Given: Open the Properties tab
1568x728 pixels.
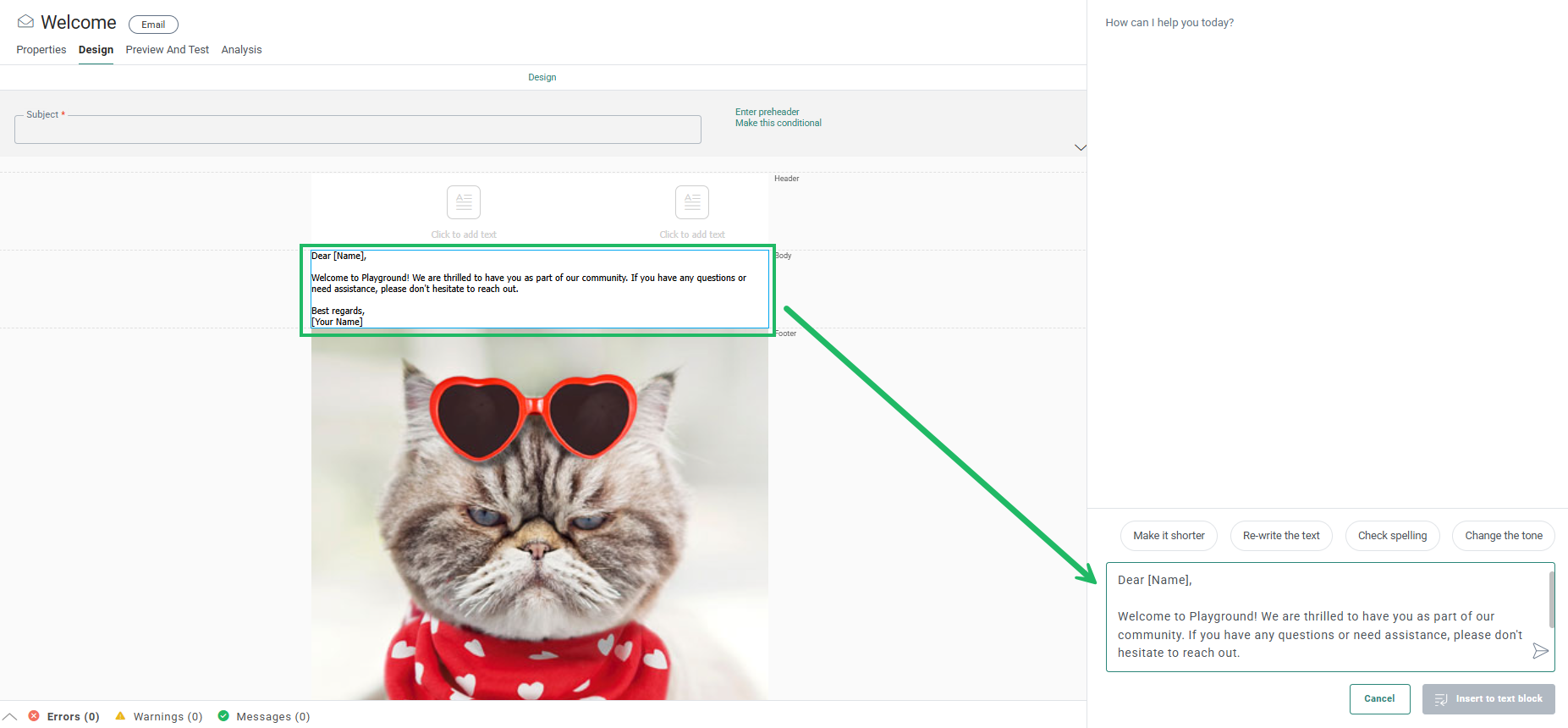Looking at the screenshot, I should point(41,50).
